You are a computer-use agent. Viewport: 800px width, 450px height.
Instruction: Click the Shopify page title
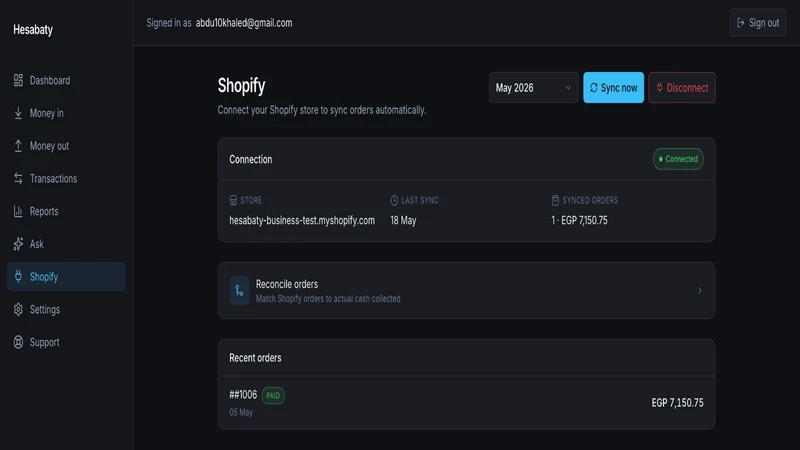(x=241, y=86)
